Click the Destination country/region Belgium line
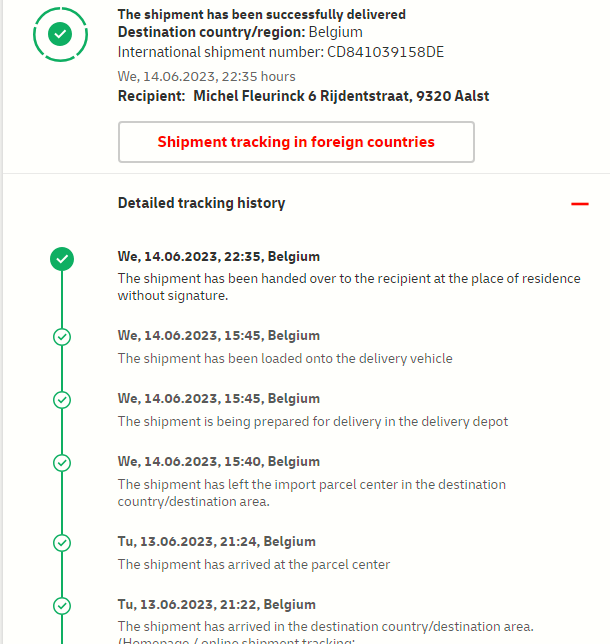610x644 pixels. coord(240,33)
